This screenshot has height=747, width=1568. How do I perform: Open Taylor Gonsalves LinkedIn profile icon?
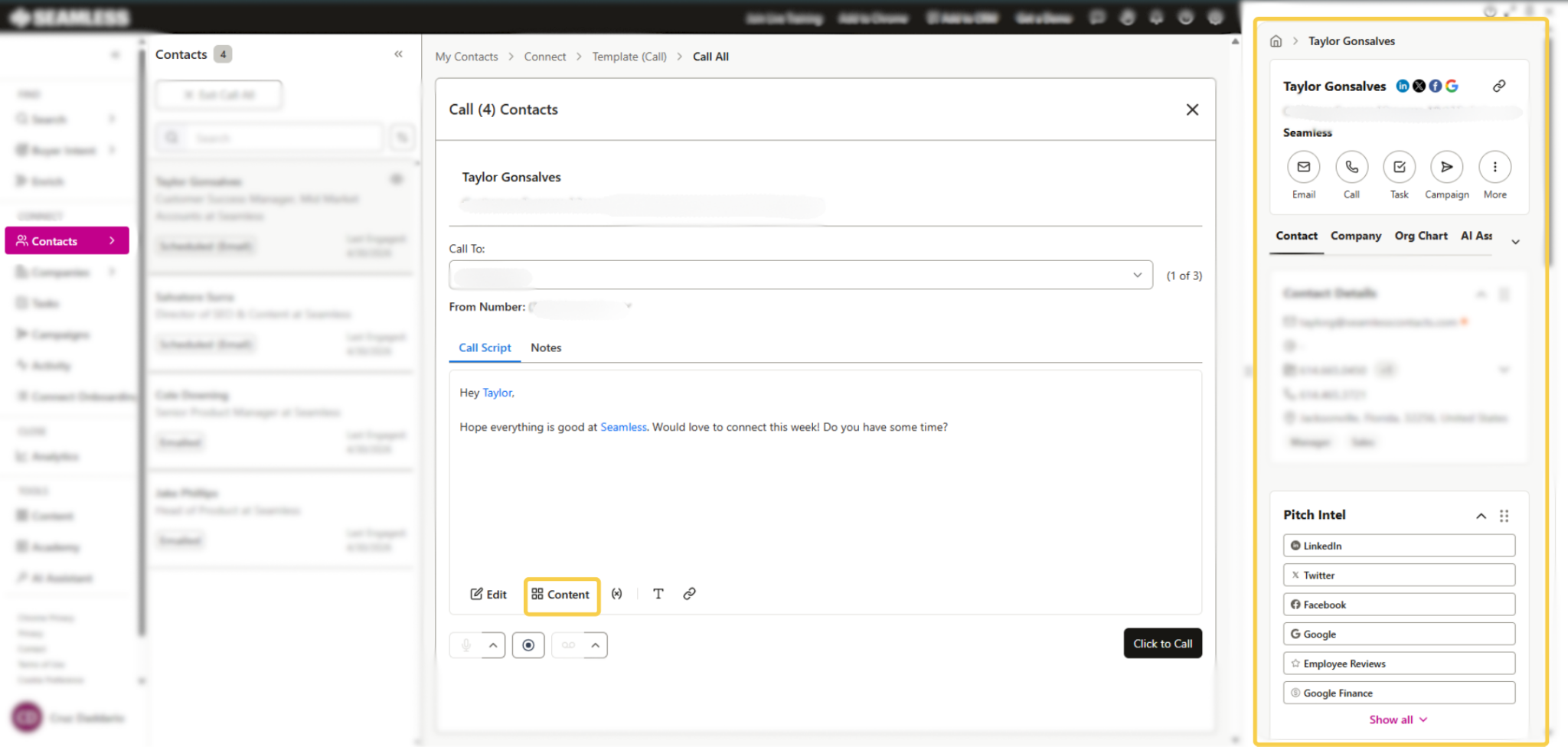(x=1403, y=86)
